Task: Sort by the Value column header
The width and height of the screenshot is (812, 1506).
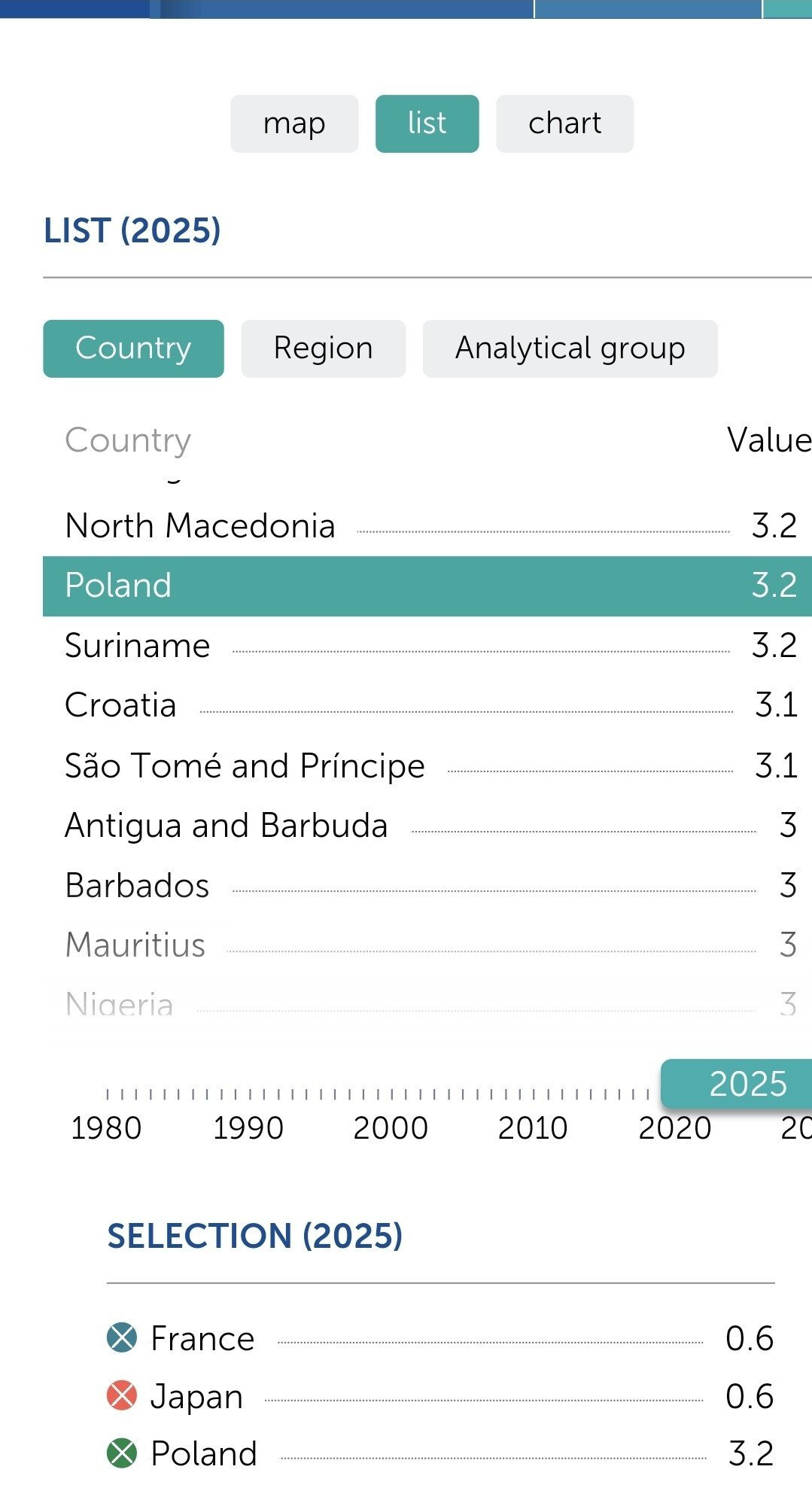Action: tap(768, 440)
